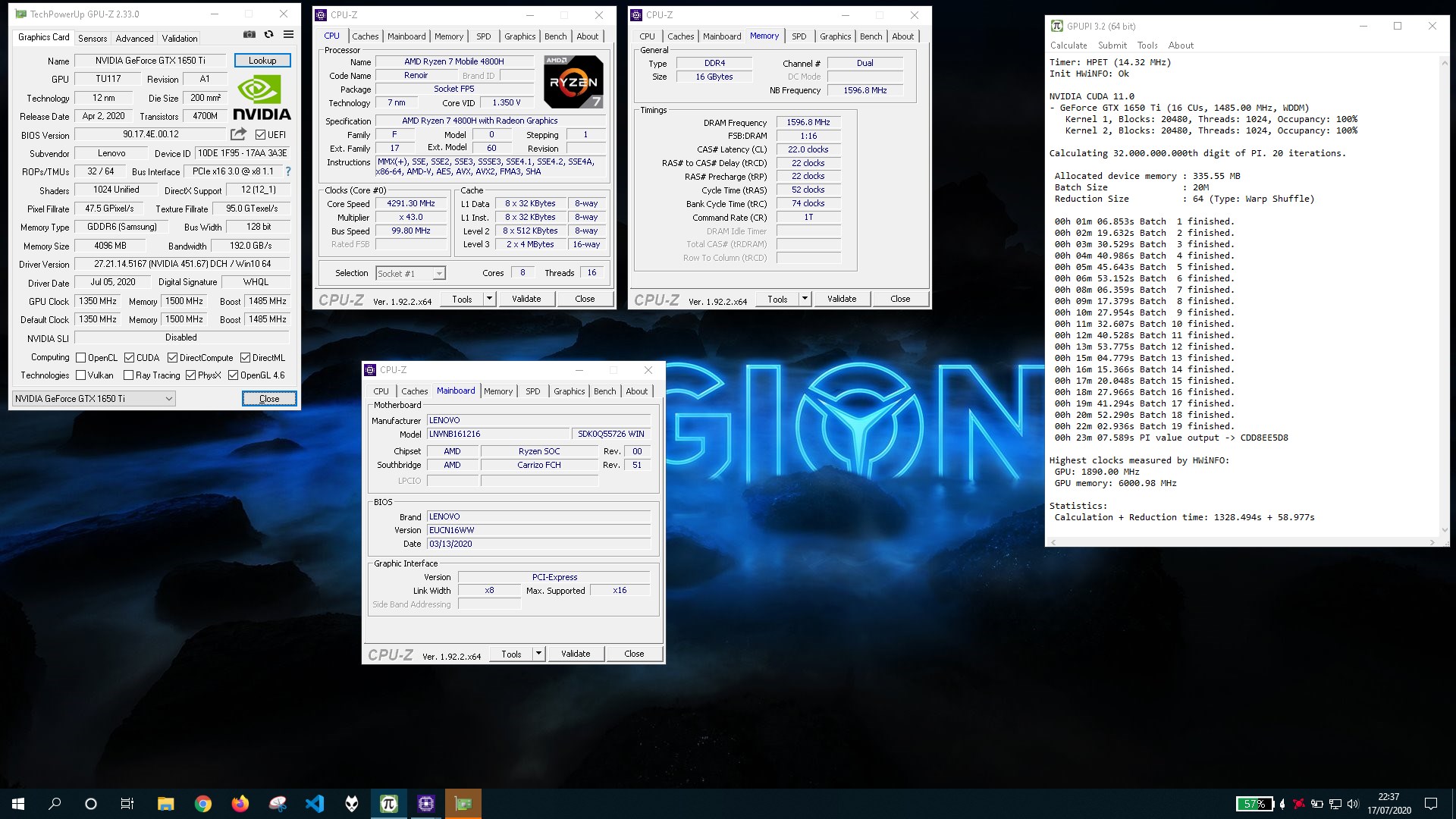Open Visual Studio Code from taskbar
This screenshot has height=819, width=1456.
click(x=315, y=804)
